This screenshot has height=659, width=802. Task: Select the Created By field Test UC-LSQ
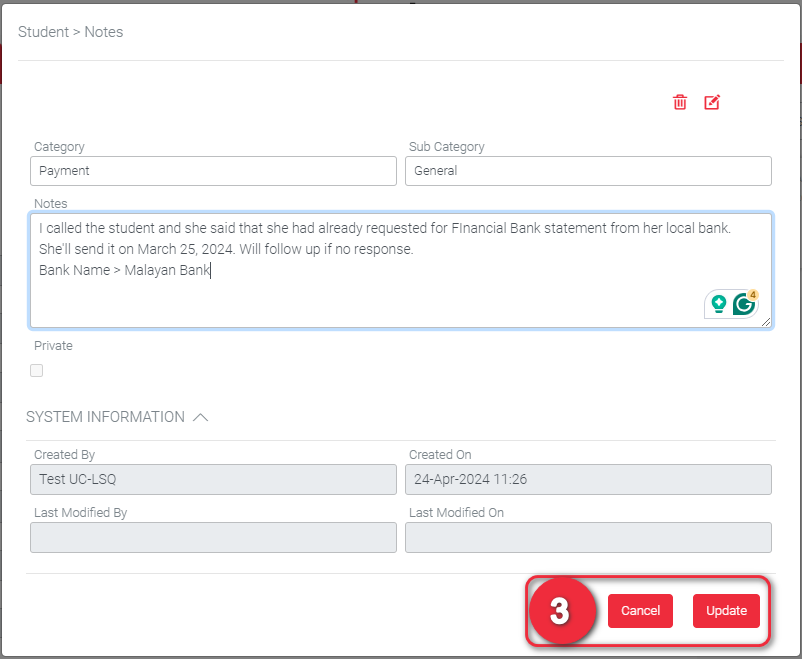coord(213,480)
